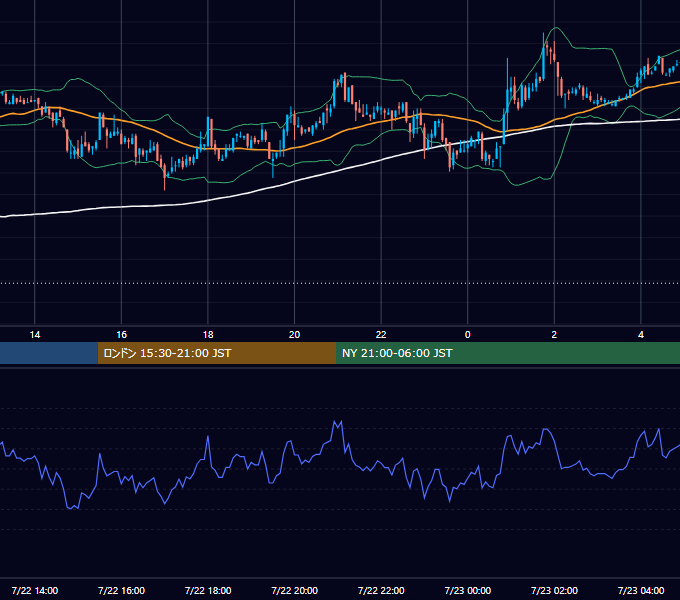680x600 pixels.
Task: Click the 22 hour axis label
Action: [x=381, y=335]
